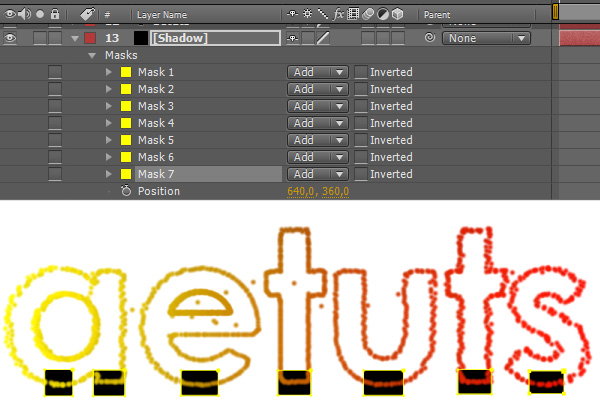Expand Mask 7 properties
Viewport: 600px width, 400px height.
tap(109, 174)
